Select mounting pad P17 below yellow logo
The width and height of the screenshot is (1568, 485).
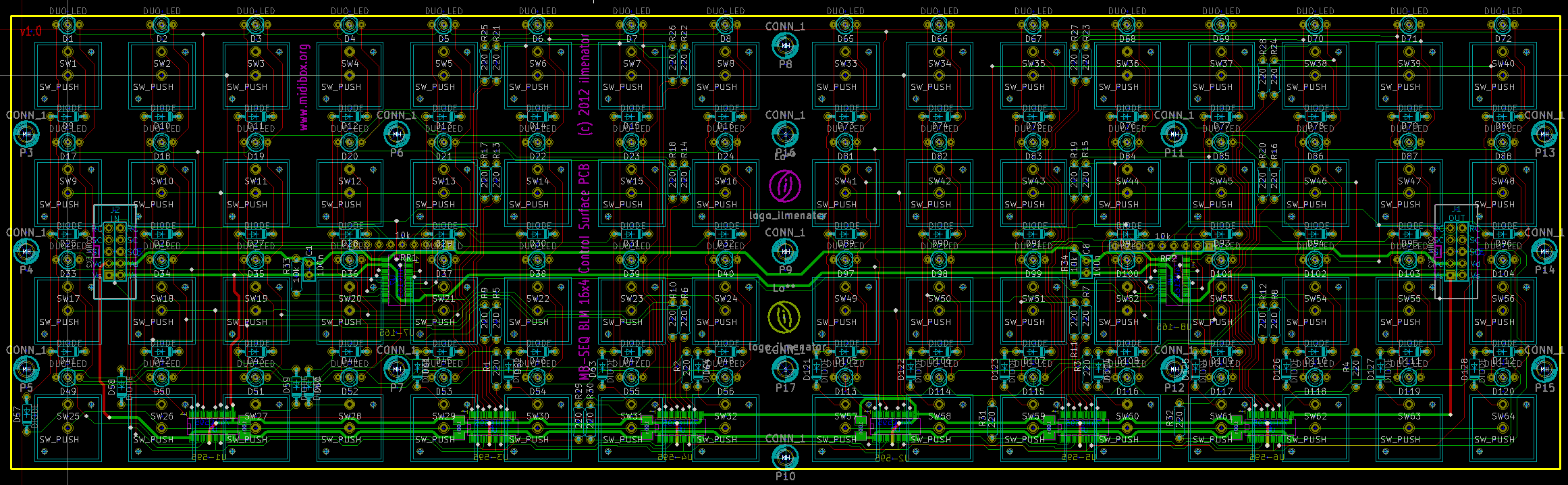pyautogui.click(x=785, y=369)
